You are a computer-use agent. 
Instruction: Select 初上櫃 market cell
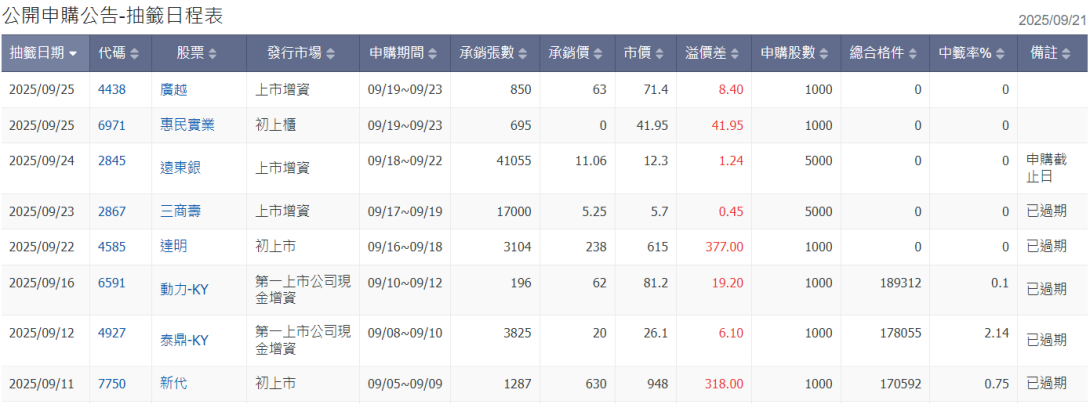click(x=275, y=125)
